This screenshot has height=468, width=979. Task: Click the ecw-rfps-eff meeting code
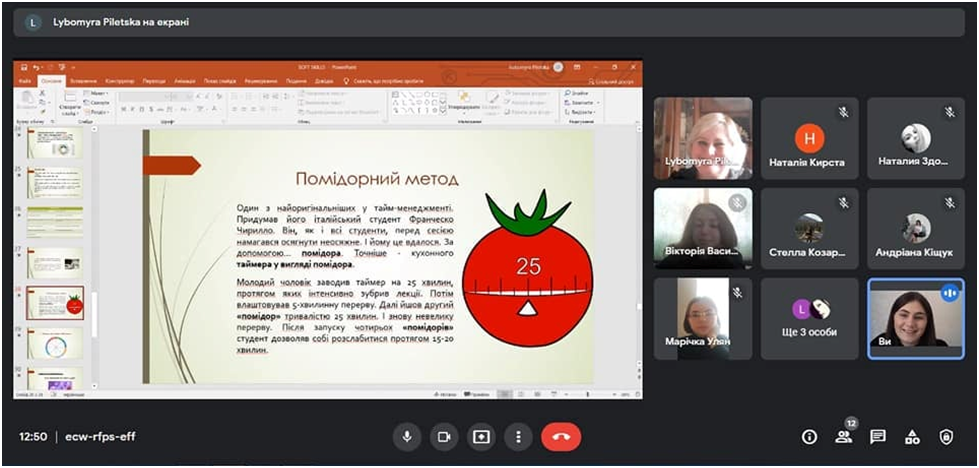(98, 436)
